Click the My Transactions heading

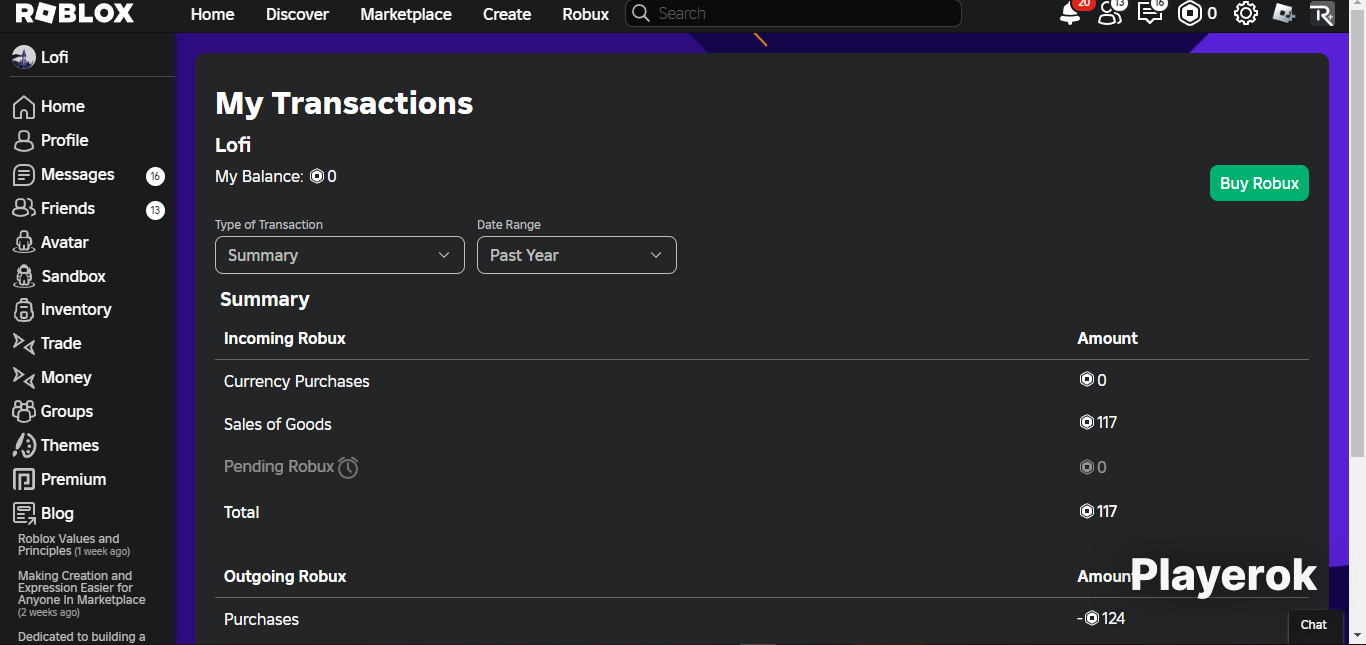(x=344, y=103)
